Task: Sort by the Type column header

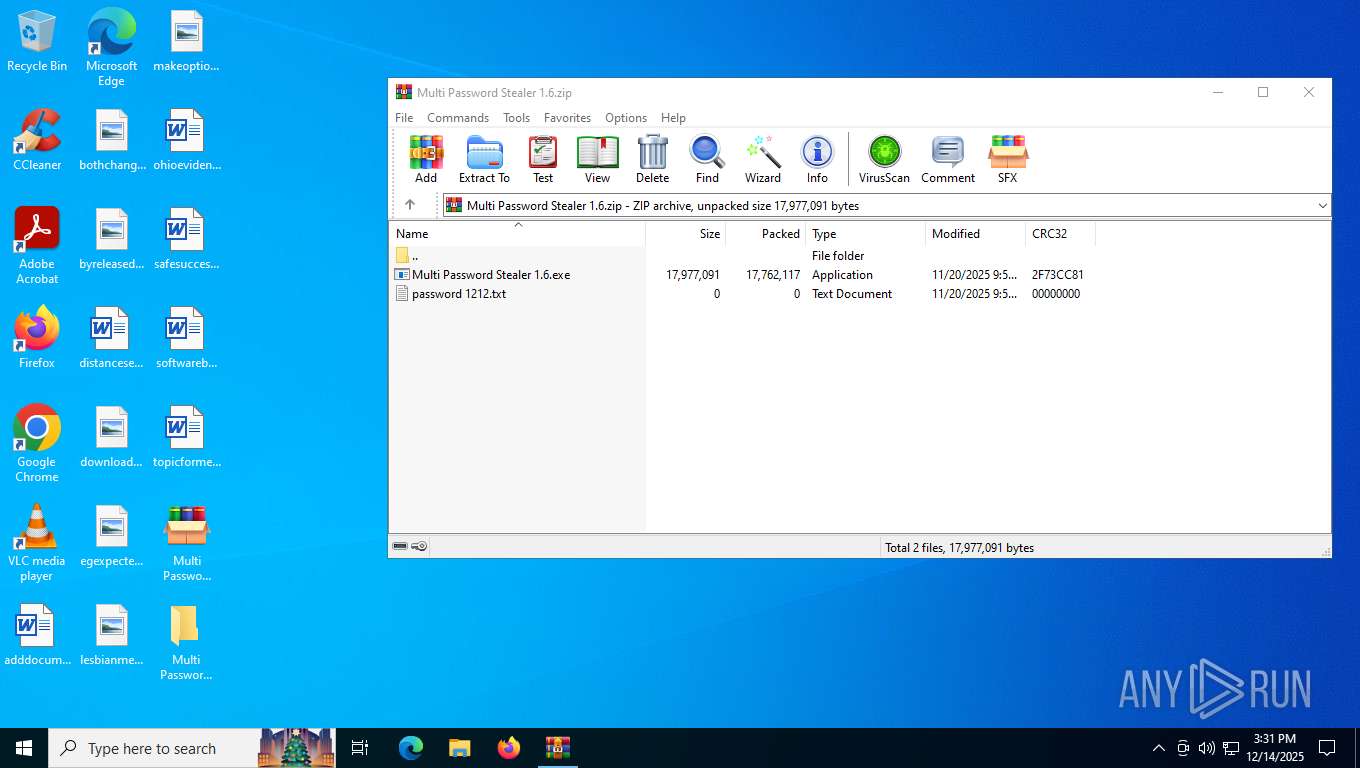Action: click(x=865, y=234)
